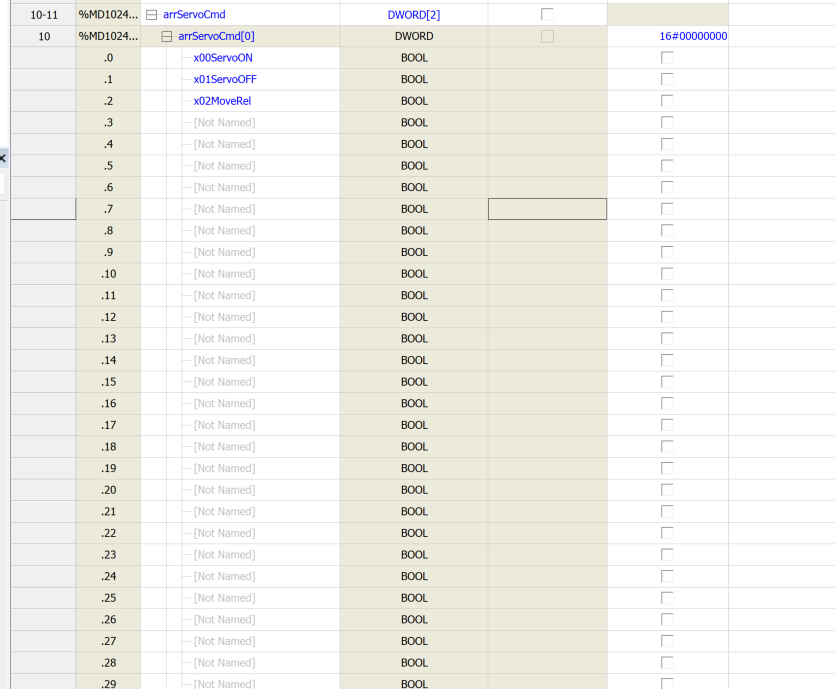
Task: Check the value box for bit .3
Action: [x=667, y=122]
